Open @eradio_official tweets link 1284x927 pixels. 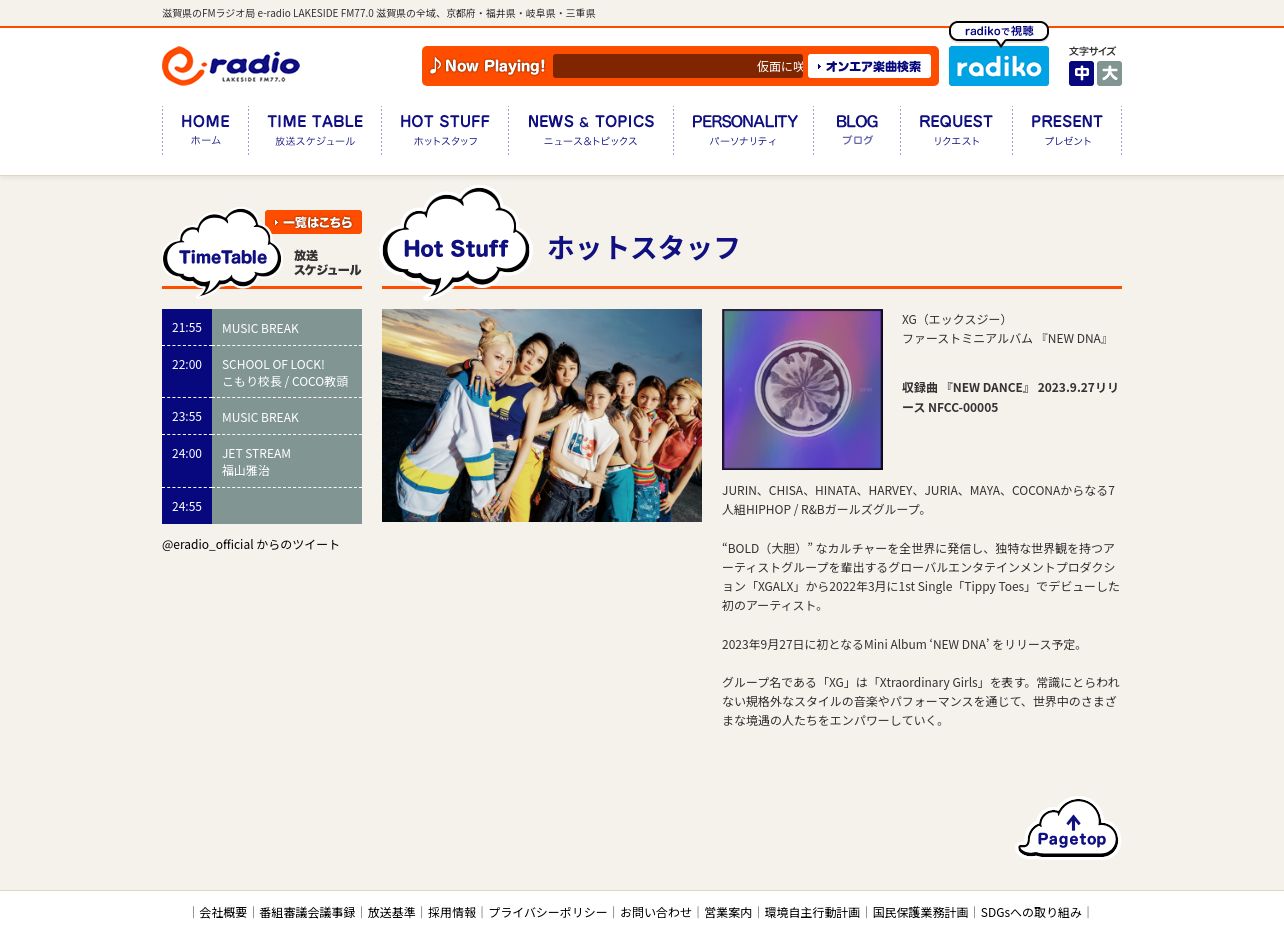pyautogui.click(x=251, y=544)
